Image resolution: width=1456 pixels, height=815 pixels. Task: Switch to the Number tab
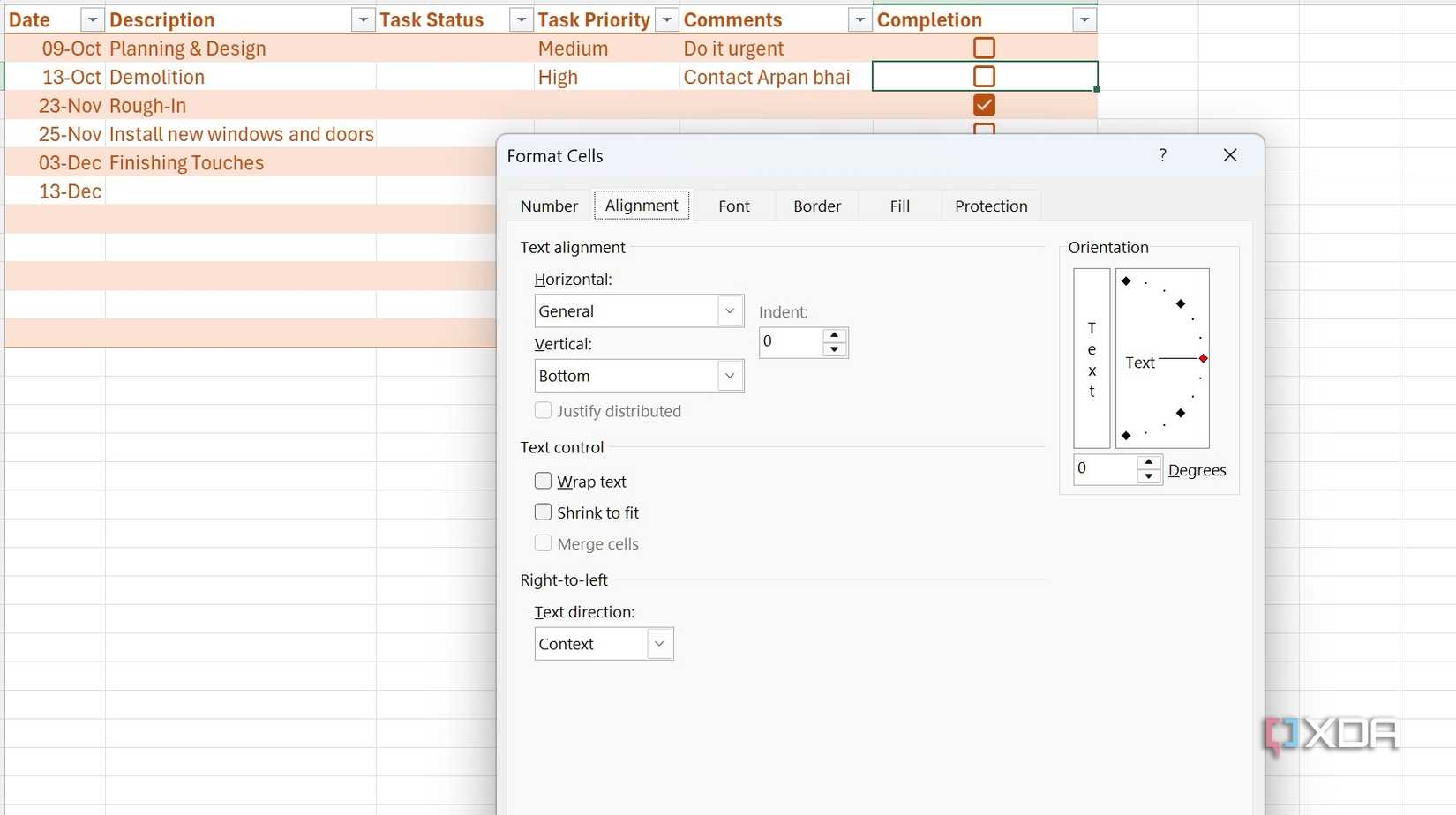click(548, 205)
